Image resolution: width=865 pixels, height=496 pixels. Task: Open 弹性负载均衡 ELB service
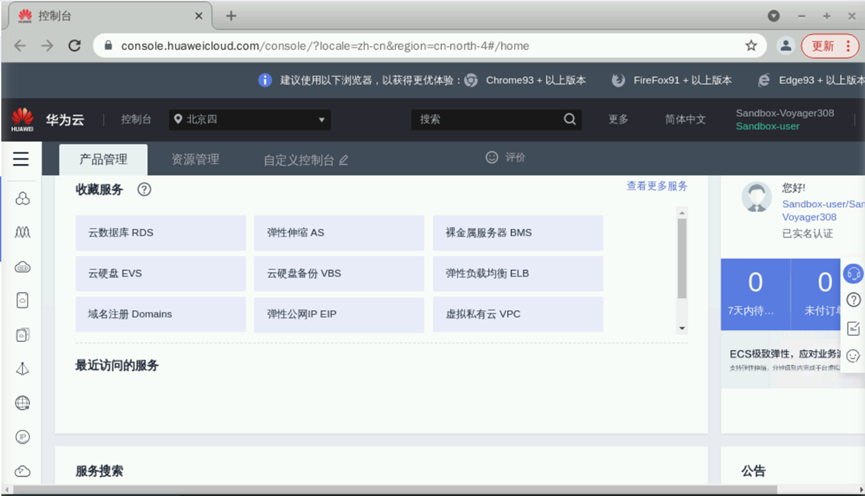pos(518,274)
